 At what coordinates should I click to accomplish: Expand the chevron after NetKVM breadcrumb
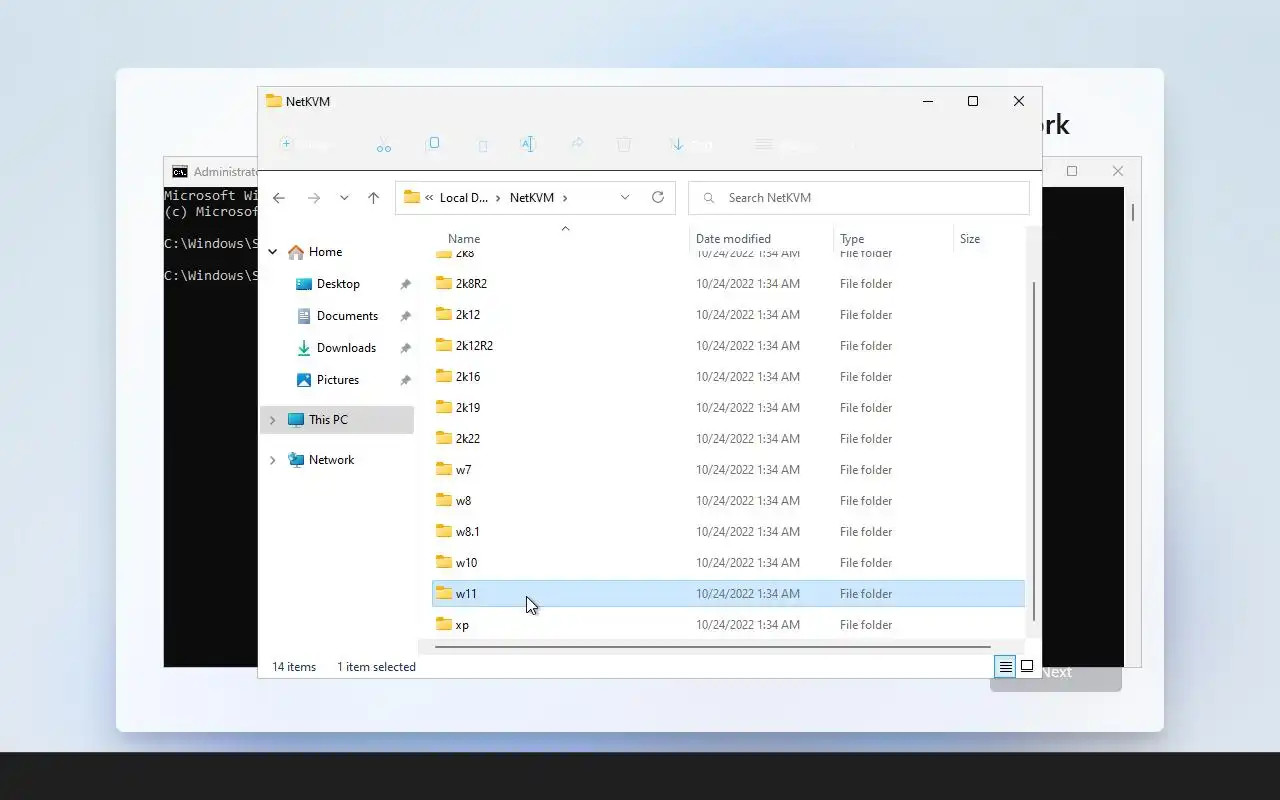coord(565,198)
